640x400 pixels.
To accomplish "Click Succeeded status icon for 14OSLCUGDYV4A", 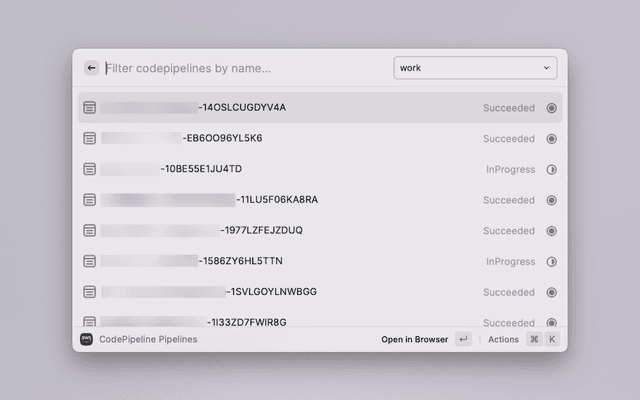I will tap(551, 108).
